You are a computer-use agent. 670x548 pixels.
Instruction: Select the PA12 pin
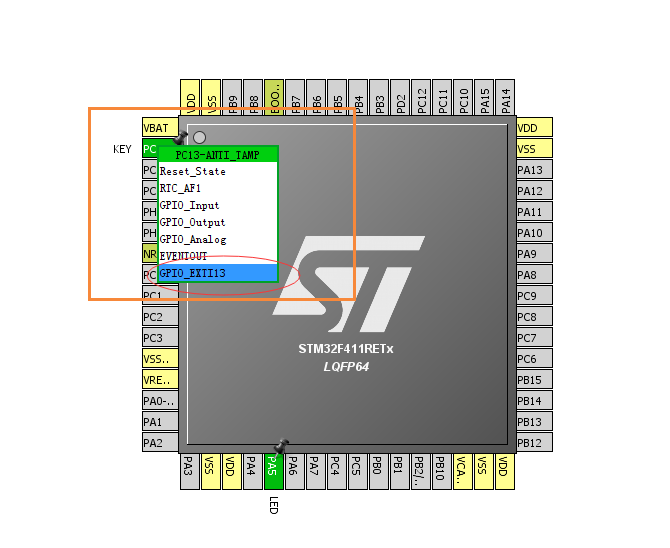coord(535,191)
